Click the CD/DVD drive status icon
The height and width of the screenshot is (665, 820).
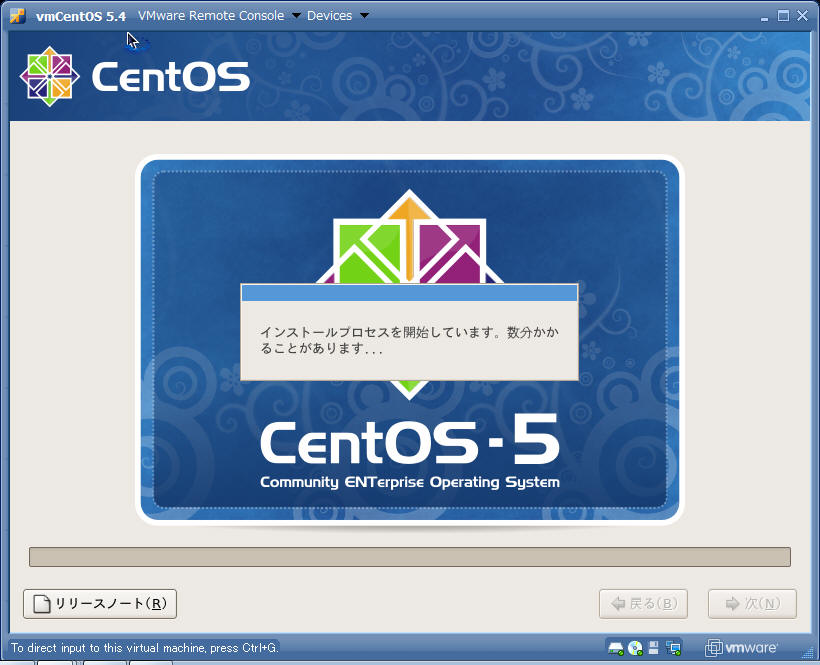(635, 648)
